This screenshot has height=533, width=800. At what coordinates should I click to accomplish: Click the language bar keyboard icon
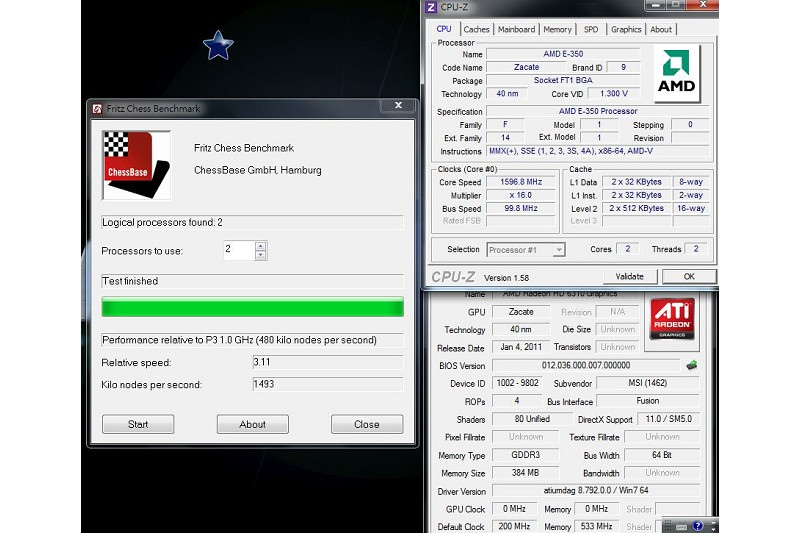point(681,526)
